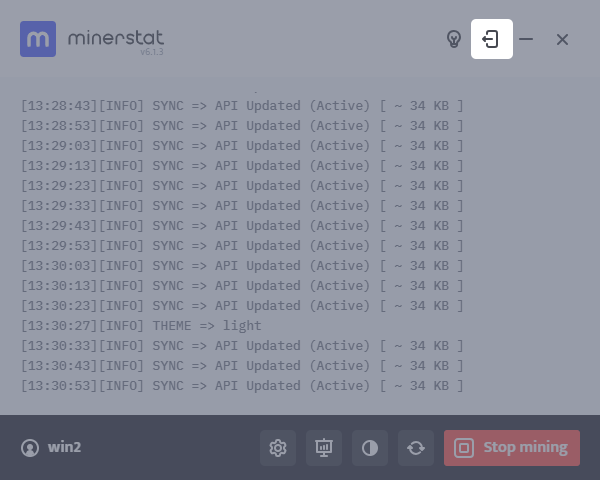Click the Stop mining button
Image resolution: width=600 pixels, height=480 pixels.
(x=512, y=448)
